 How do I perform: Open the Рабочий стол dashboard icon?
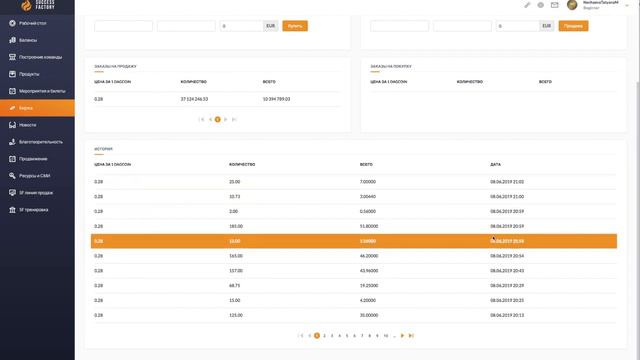tap(13, 23)
